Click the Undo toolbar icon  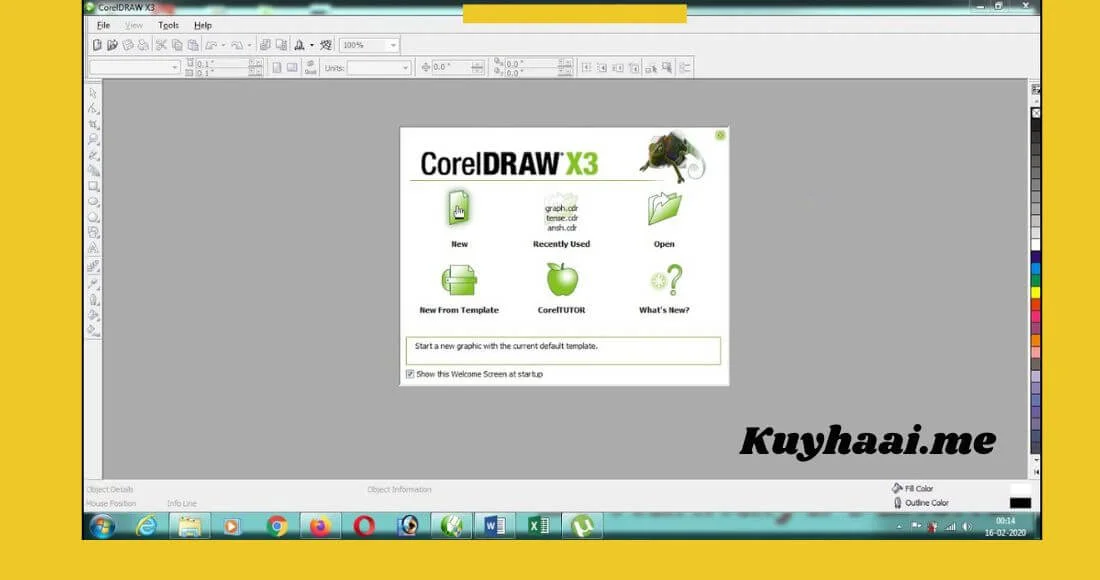(211, 45)
